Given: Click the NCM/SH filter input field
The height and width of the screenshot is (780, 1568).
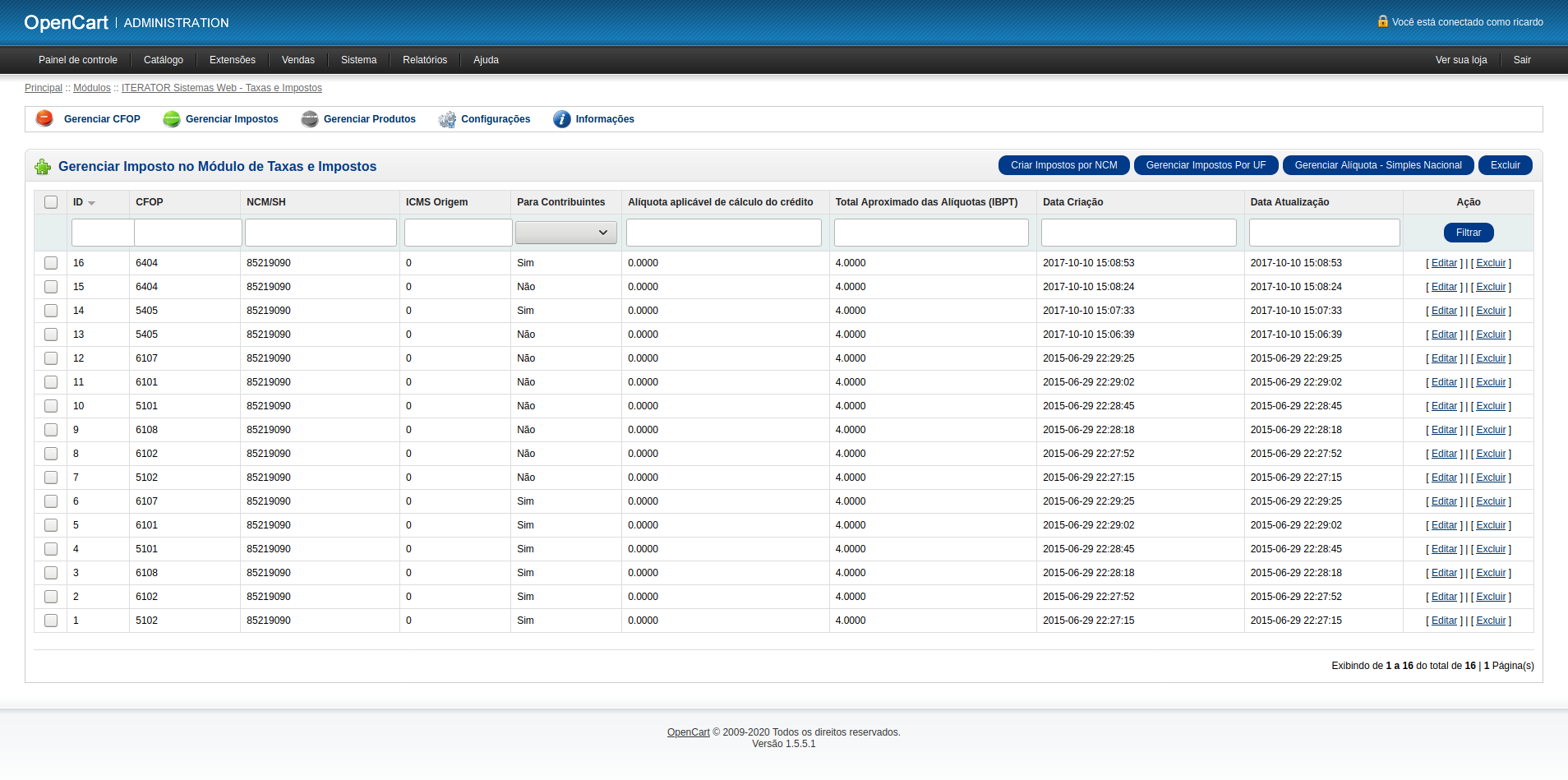Looking at the screenshot, I should click(321, 233).
